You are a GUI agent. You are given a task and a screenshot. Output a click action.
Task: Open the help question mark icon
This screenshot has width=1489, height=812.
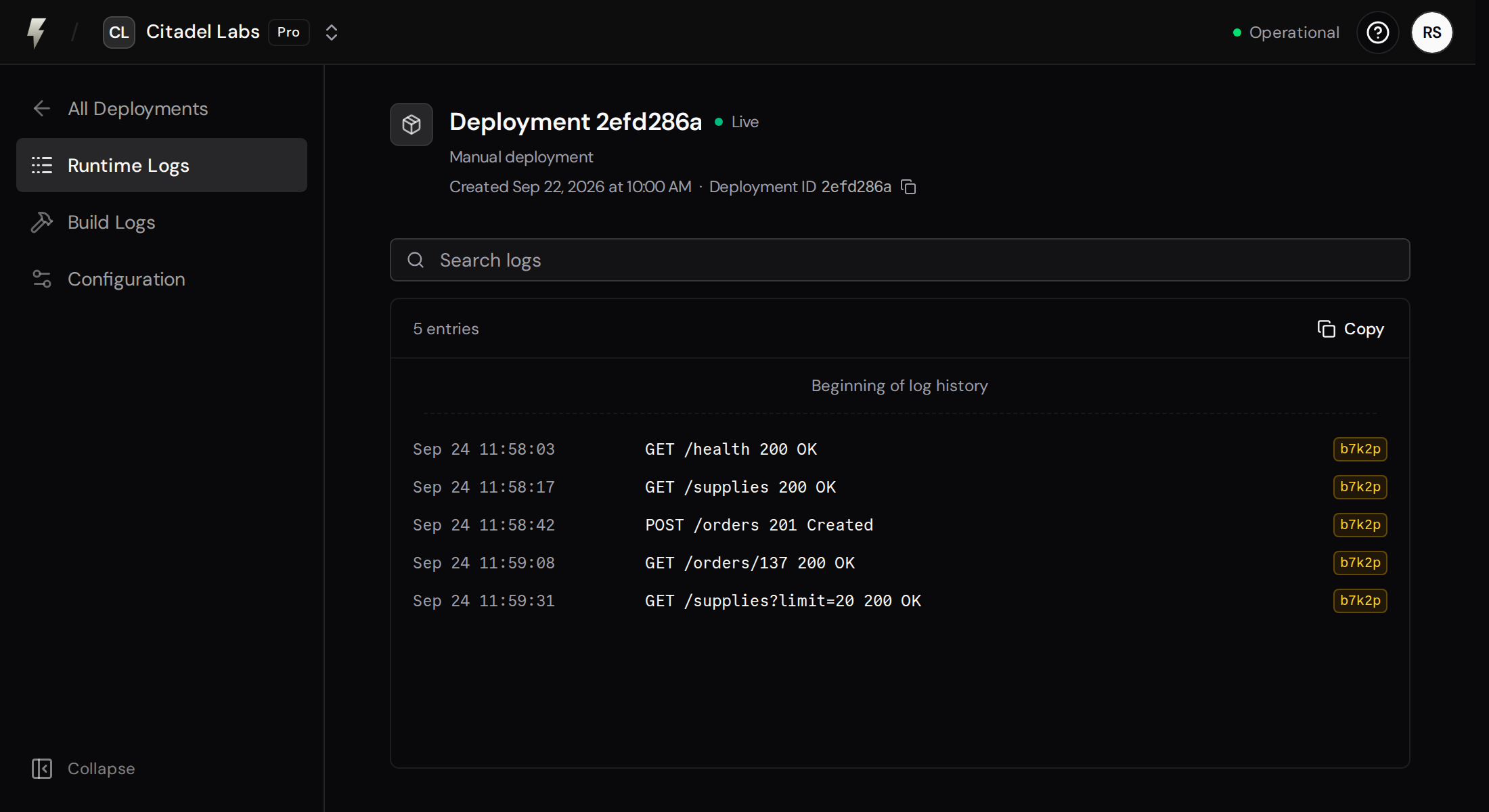click(x=1378, y=32)
